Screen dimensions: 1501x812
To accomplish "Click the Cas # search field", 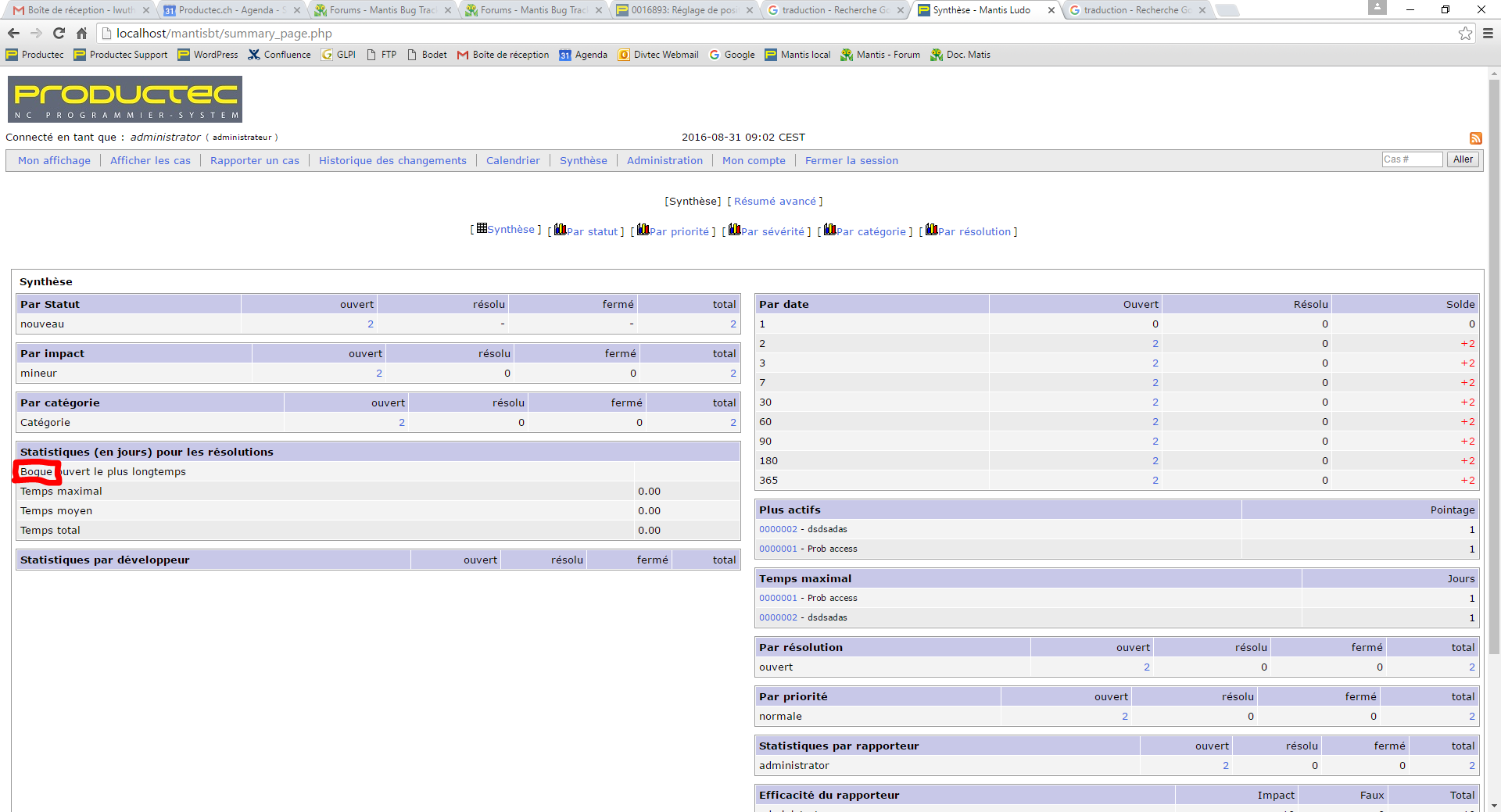I will 1411,159.
